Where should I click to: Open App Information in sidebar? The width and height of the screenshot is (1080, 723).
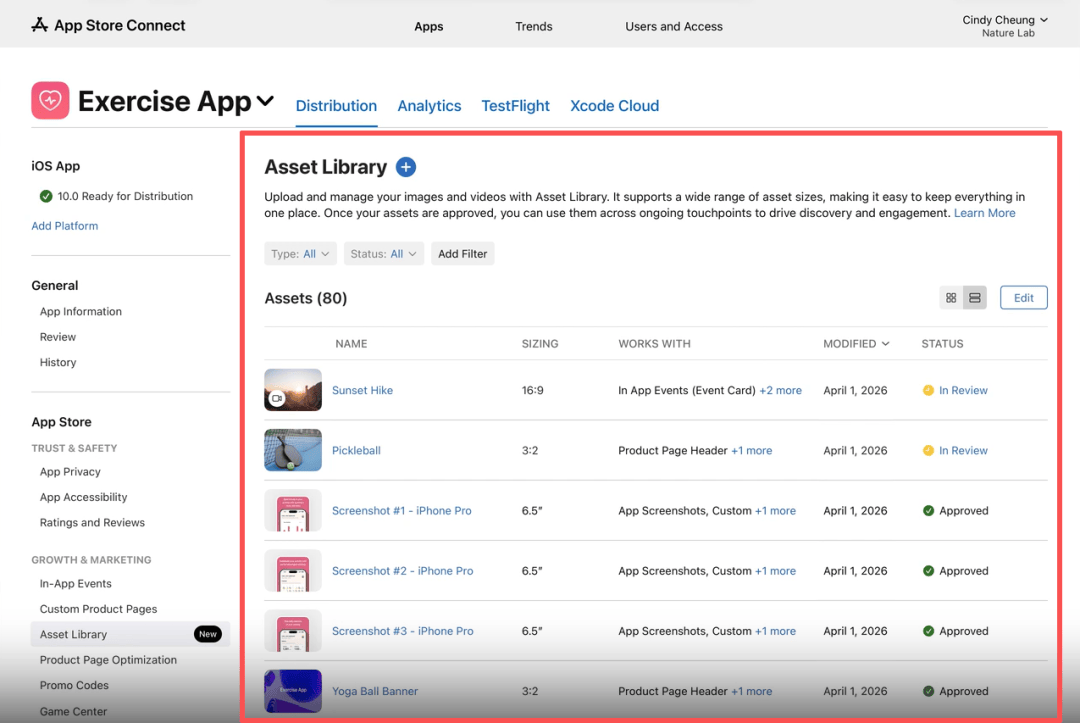click(81, 312)
